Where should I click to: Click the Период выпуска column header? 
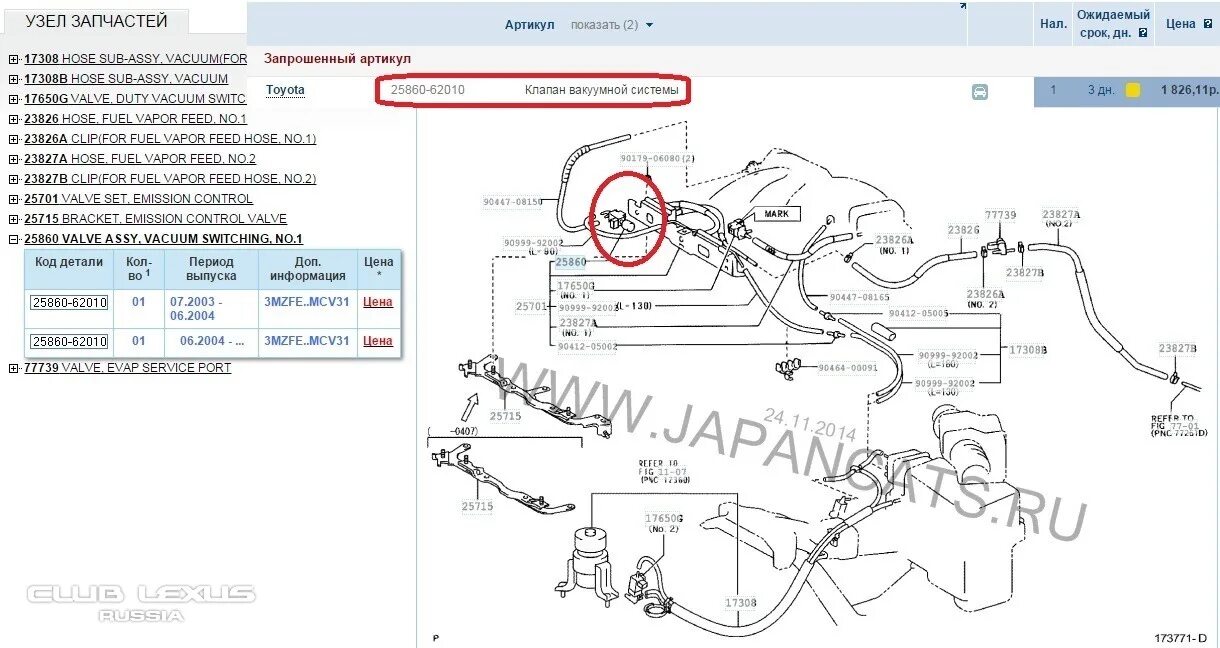pyautogui.click(x=211, y=269)
